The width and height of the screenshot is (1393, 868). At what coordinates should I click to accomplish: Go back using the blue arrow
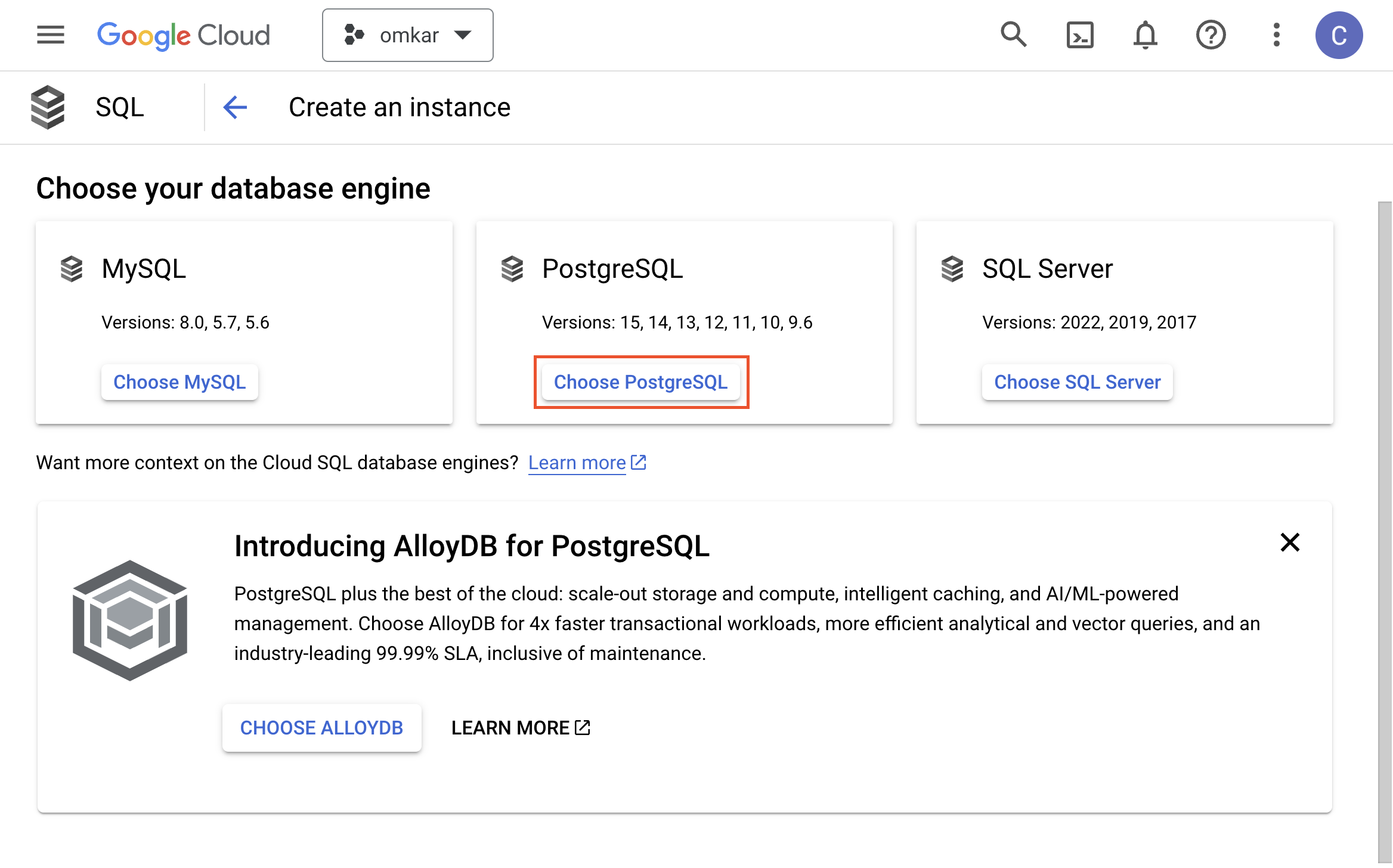coord(235,107)
